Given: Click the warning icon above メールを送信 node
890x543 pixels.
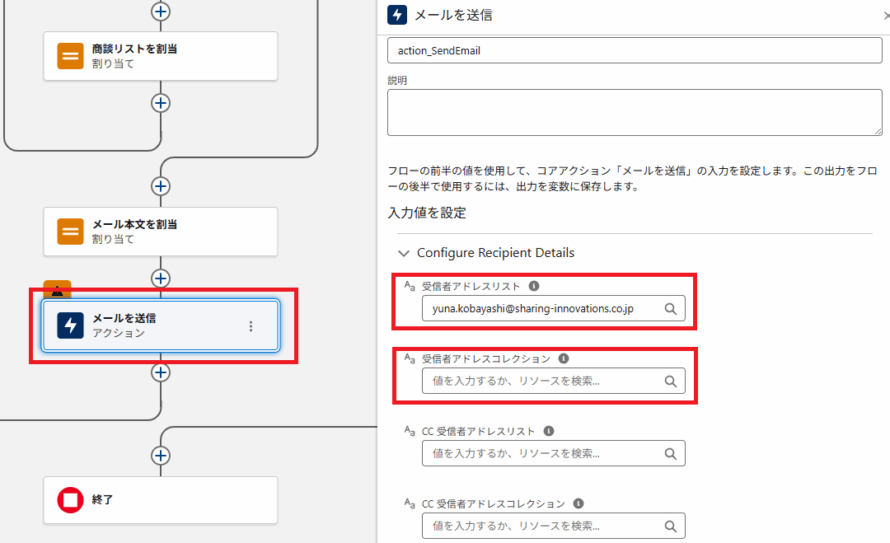Looking at the screenshot, I should [x=58, y=290].
